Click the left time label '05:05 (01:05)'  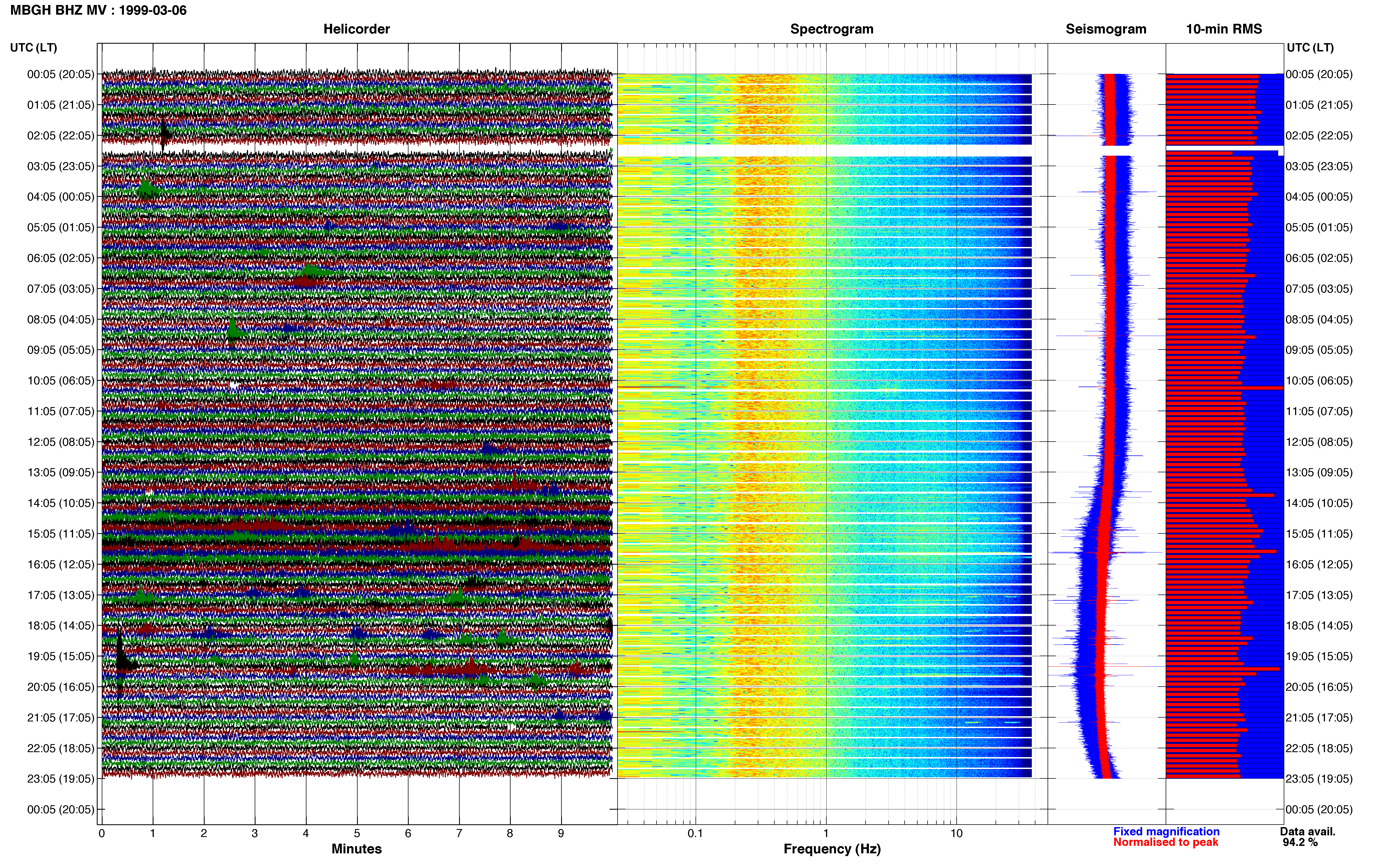(x=60, y=227)
